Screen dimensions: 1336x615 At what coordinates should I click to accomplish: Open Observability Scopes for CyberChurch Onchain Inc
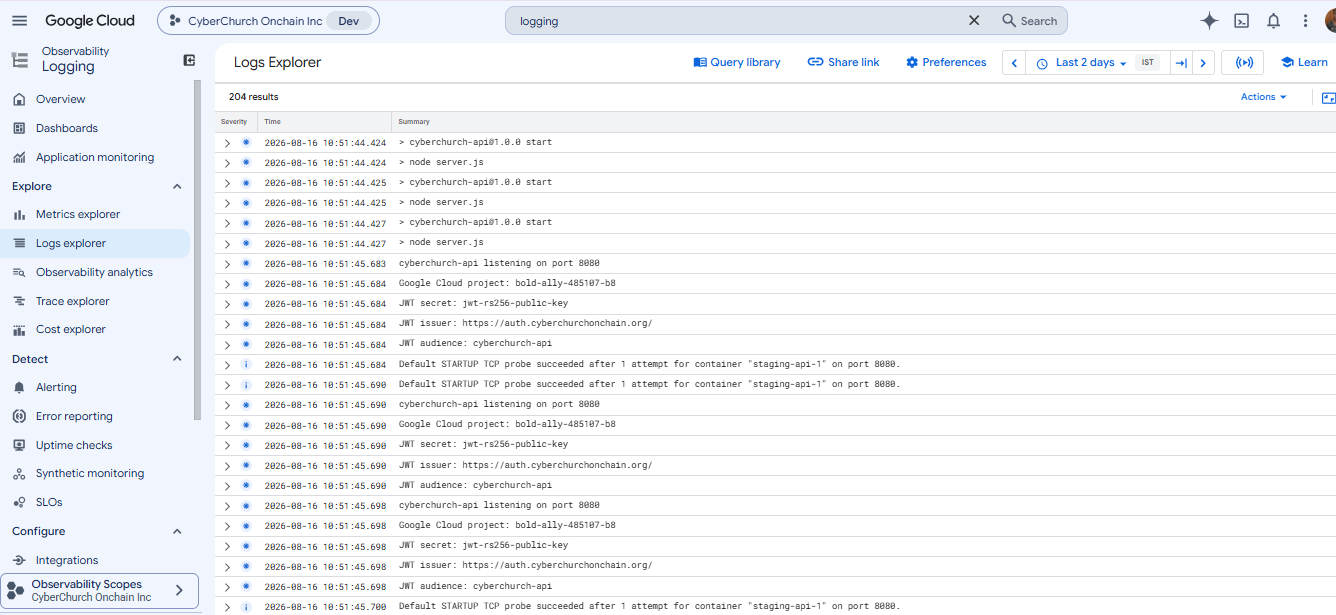(100, 590)
